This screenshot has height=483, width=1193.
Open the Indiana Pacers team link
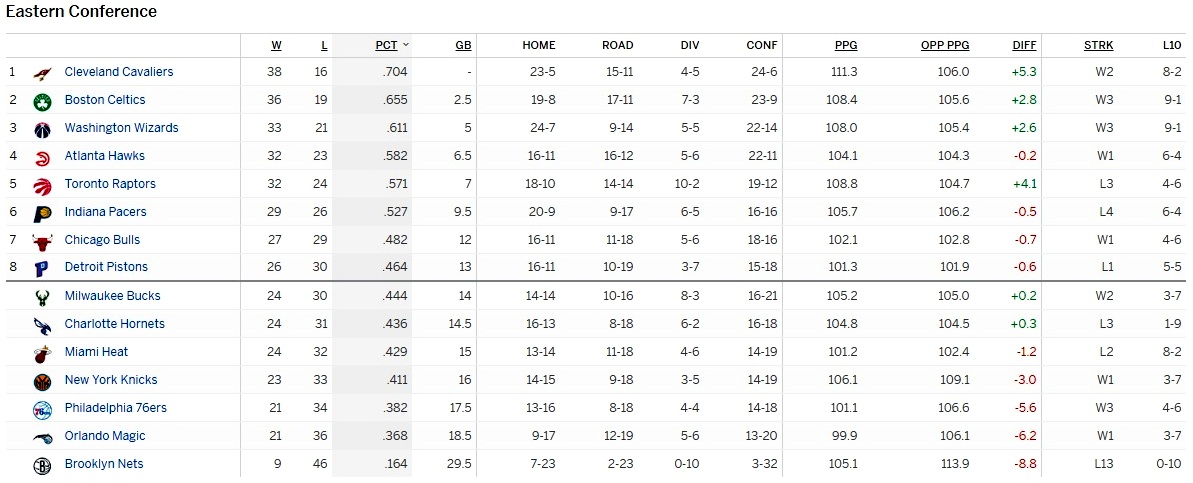[105, 212]
